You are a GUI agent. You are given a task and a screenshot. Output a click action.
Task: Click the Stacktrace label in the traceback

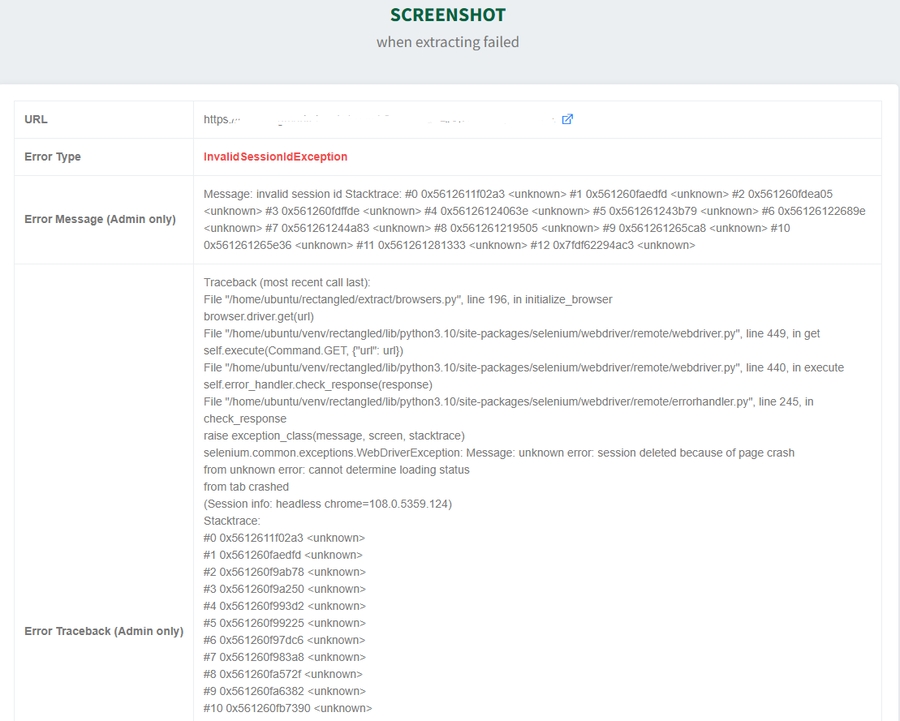[231, 520]
